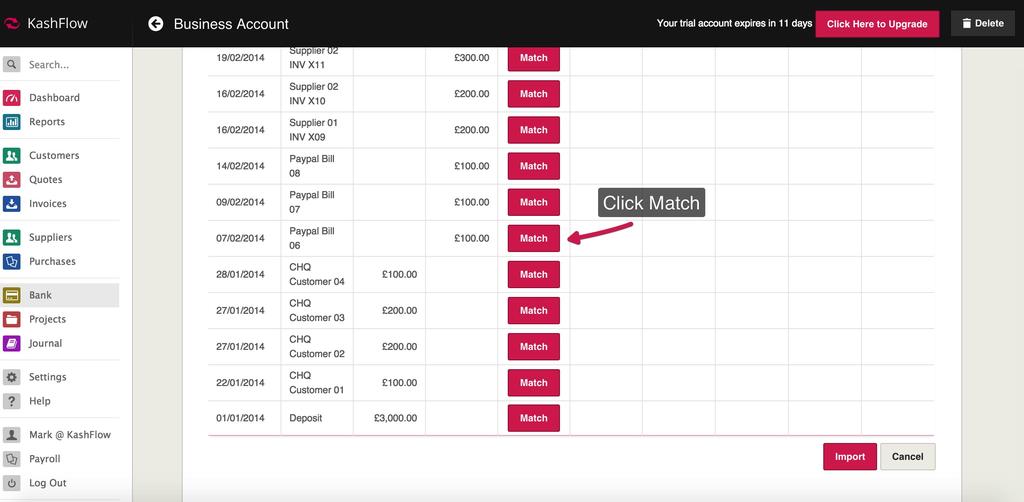Click Log Out in sidebar
1024x502 pixels.
tap(47, 483)
